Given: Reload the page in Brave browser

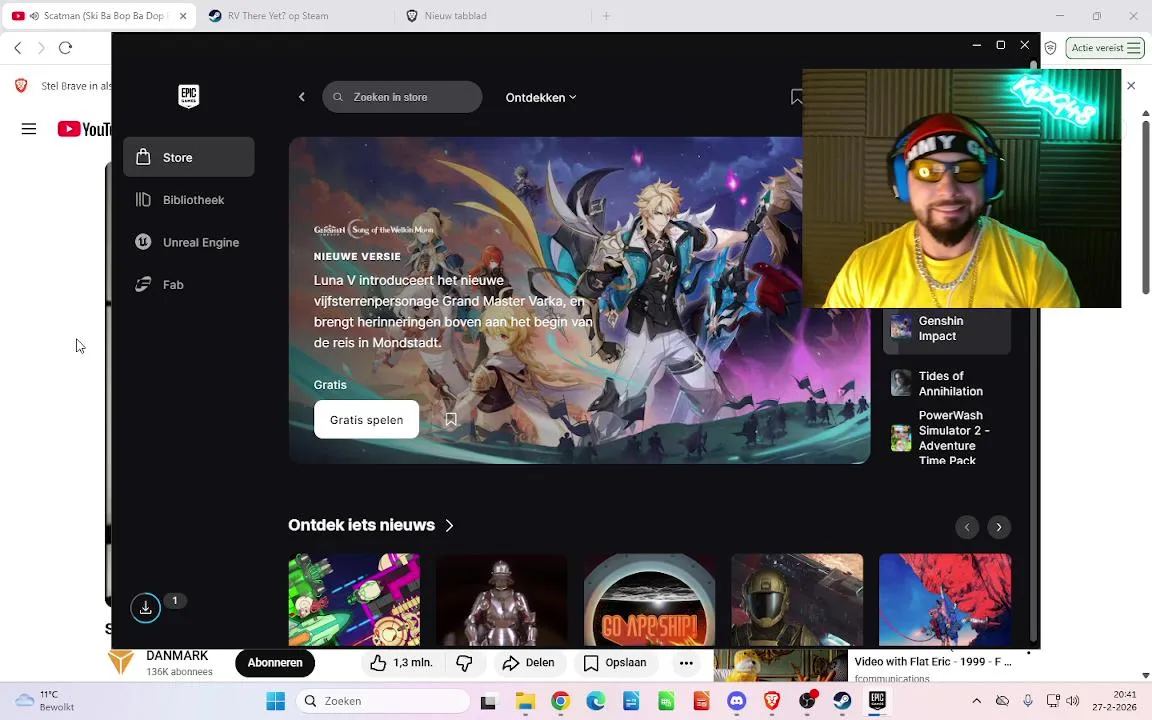Looking at the screenshot, I should point(65,48).
